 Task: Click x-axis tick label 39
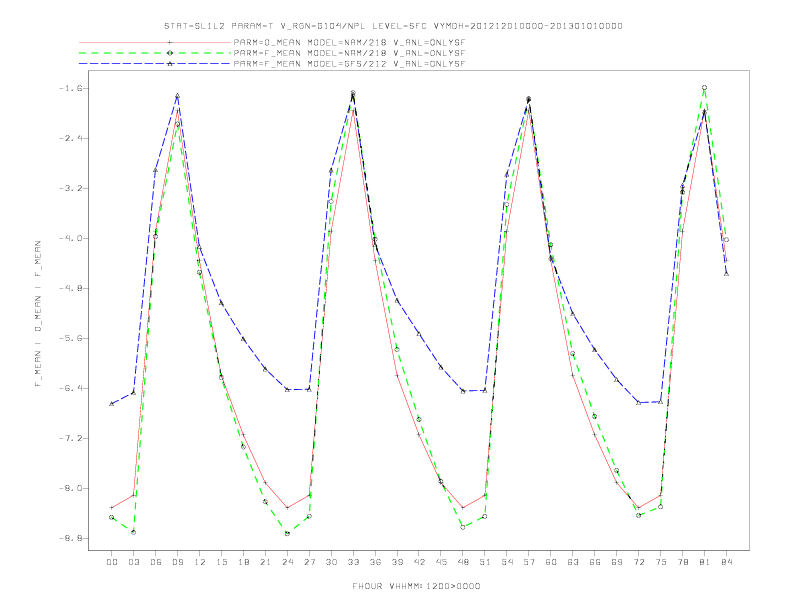(x=397, y=562)
